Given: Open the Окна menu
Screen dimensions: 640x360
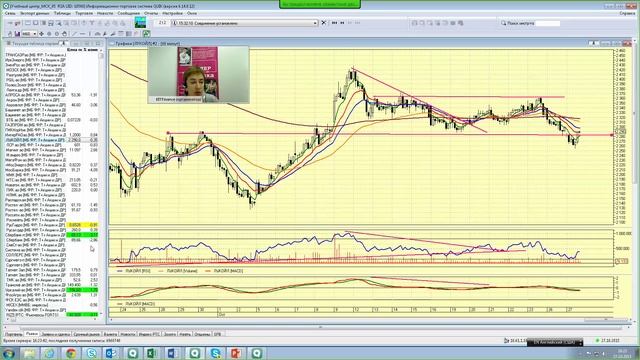Looking at the screenshot, I should tap(192, 13).
